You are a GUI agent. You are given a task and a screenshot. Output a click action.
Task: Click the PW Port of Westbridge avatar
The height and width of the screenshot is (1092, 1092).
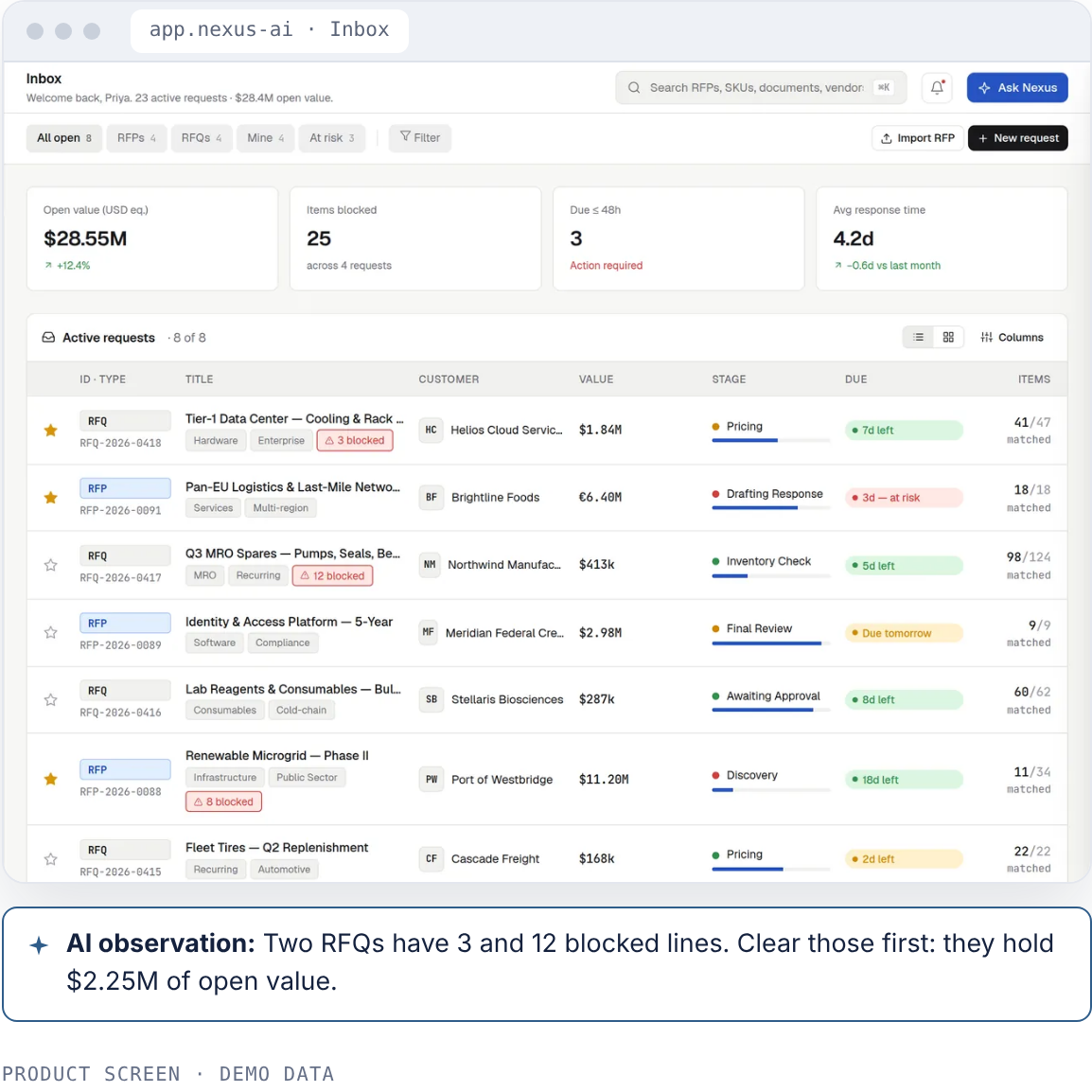[432, 780]
